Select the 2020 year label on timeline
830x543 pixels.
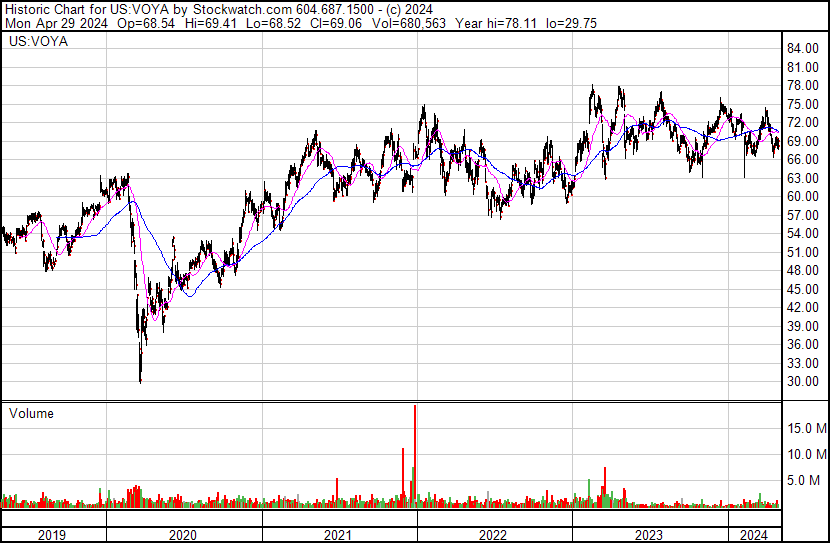[x=183, y=535]
